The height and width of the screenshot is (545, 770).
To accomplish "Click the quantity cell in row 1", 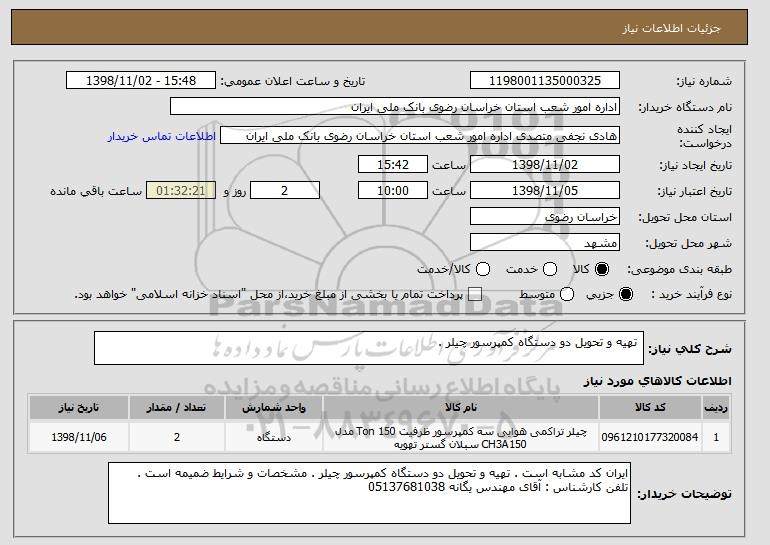I will [x=177, y=437].
